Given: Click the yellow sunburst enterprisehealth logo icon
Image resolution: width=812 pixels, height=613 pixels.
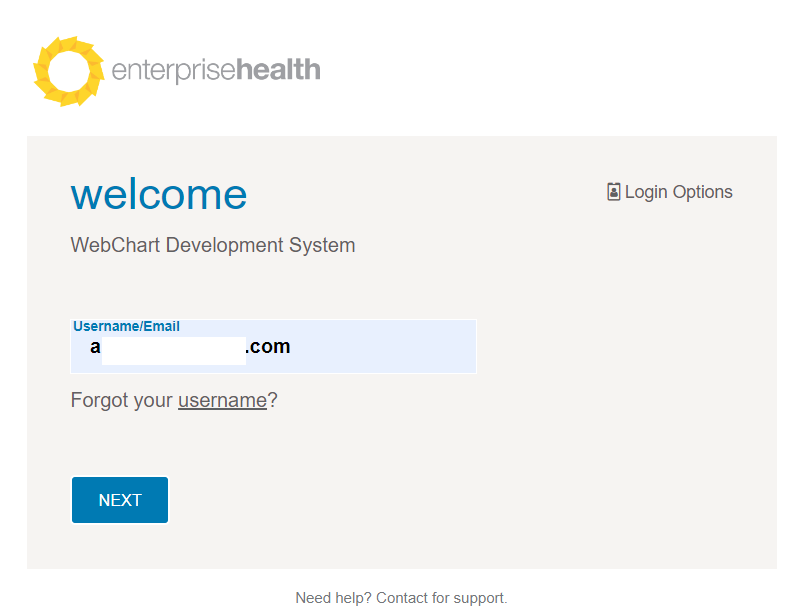Looking at the screenshot, I should 69,71.
